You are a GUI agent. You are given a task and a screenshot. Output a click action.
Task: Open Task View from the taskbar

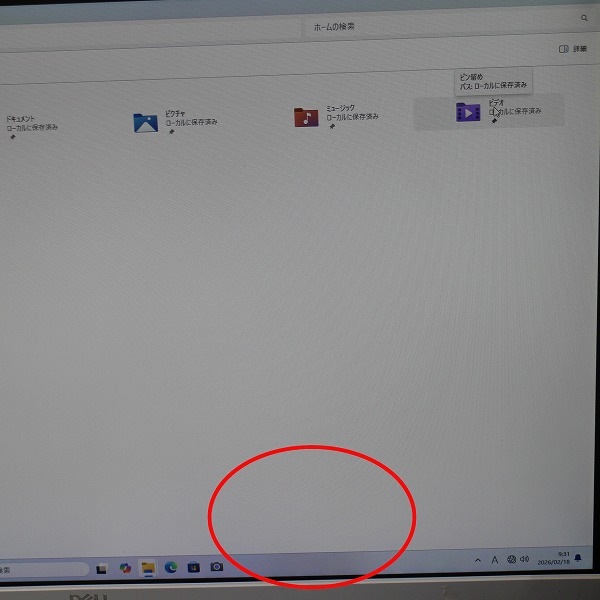[102, 569]
